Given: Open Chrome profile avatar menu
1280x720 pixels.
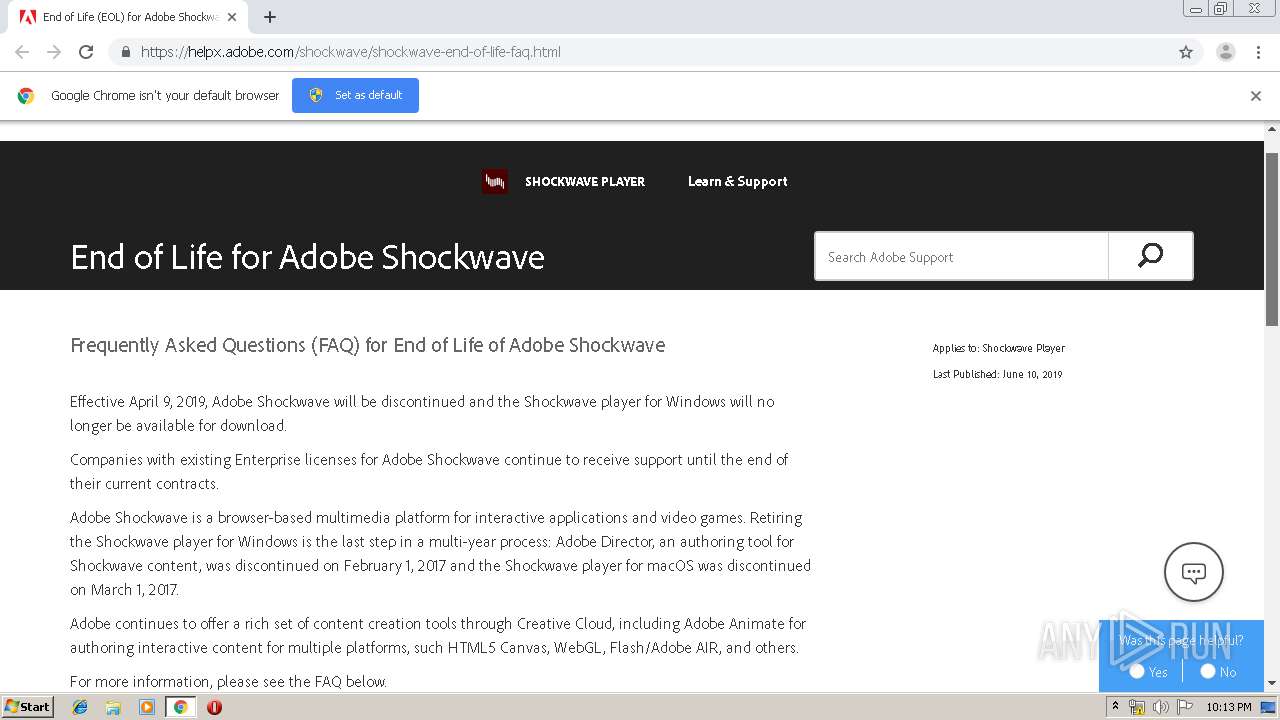Looking at the screenshot, I should tap(1225, 52).
